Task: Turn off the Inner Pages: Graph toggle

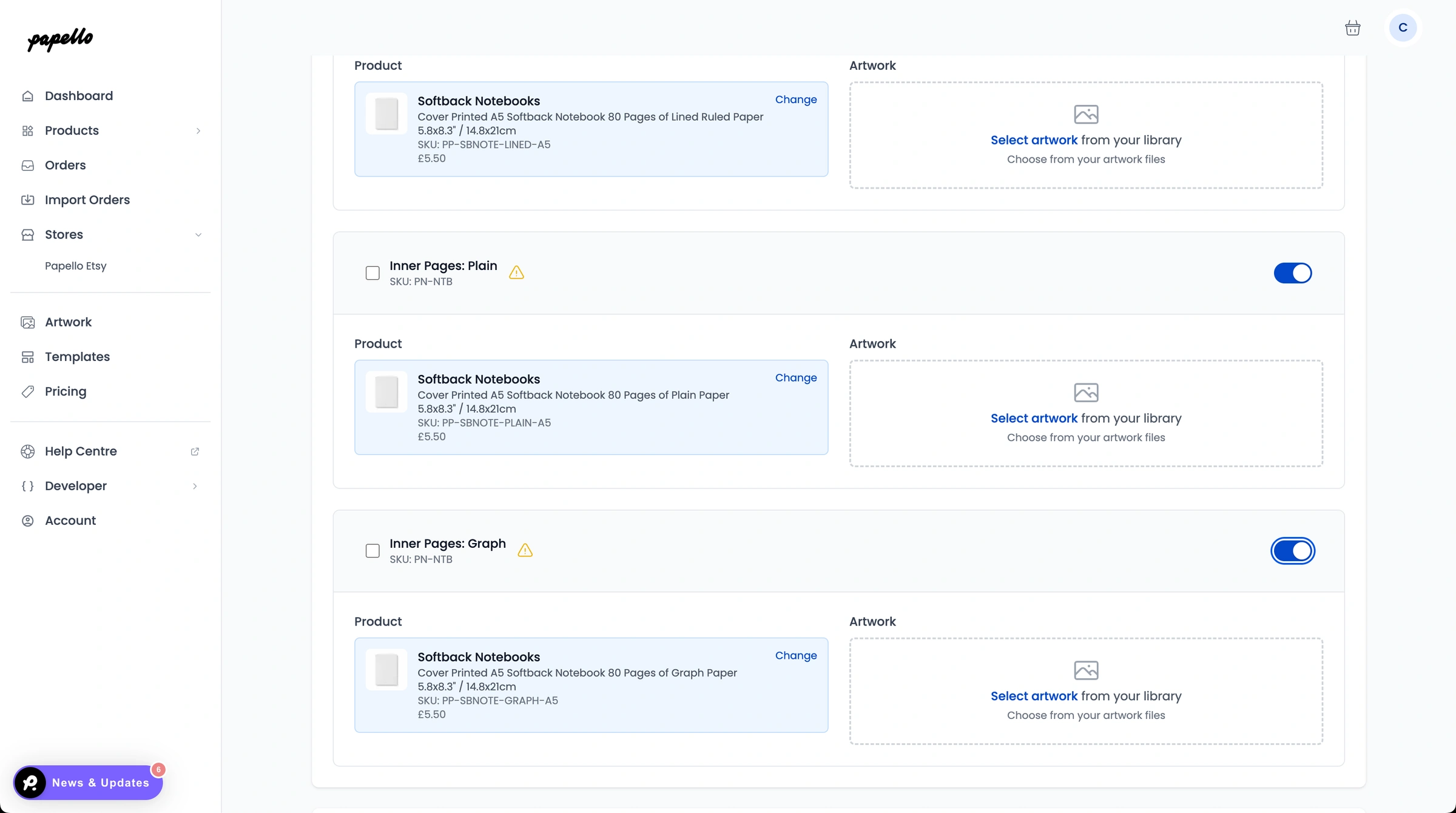Action: coord(1293,550)
